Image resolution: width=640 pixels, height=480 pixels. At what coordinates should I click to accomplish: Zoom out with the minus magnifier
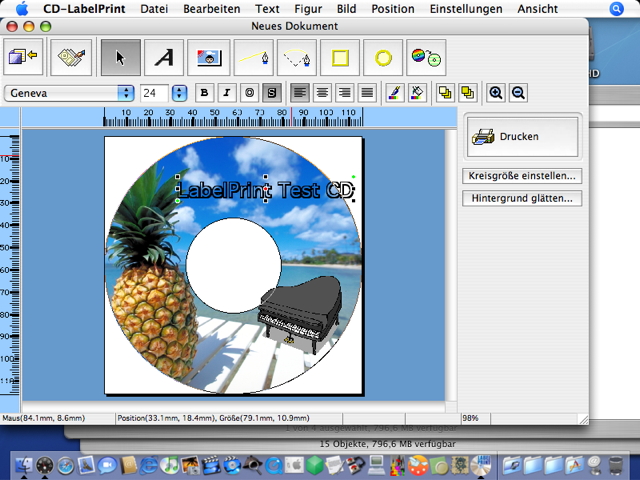pyautogui.click(x=518, y=93)
